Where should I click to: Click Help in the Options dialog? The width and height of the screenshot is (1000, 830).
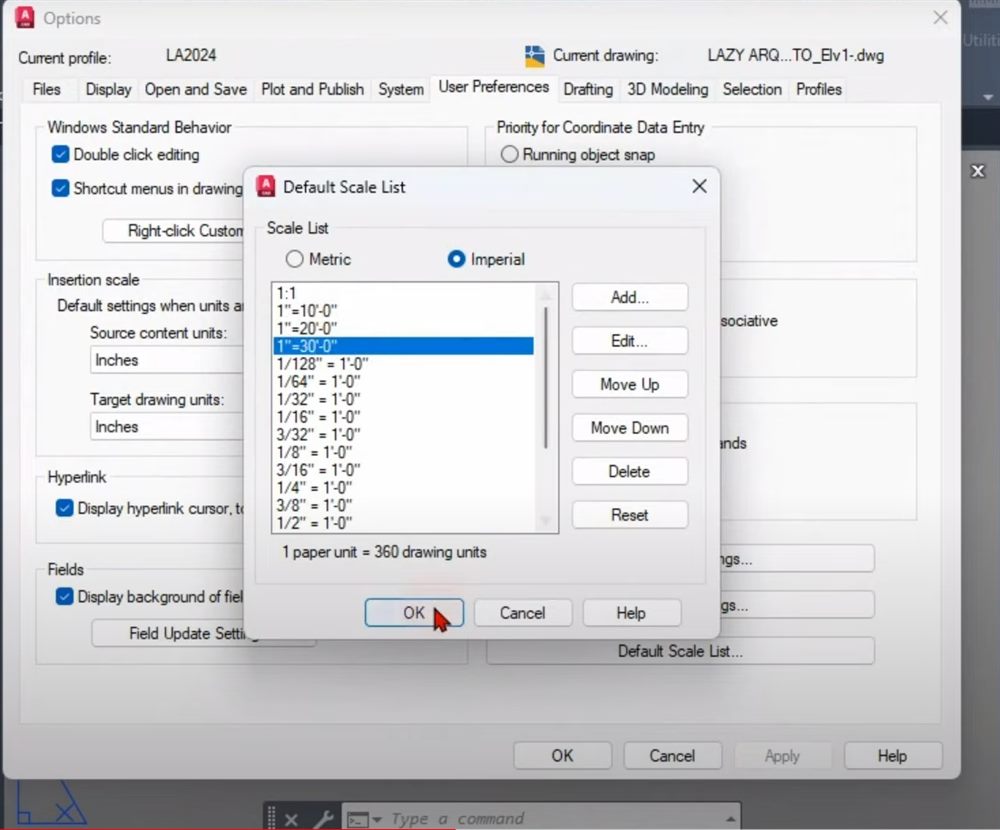[x=892, y=755]
